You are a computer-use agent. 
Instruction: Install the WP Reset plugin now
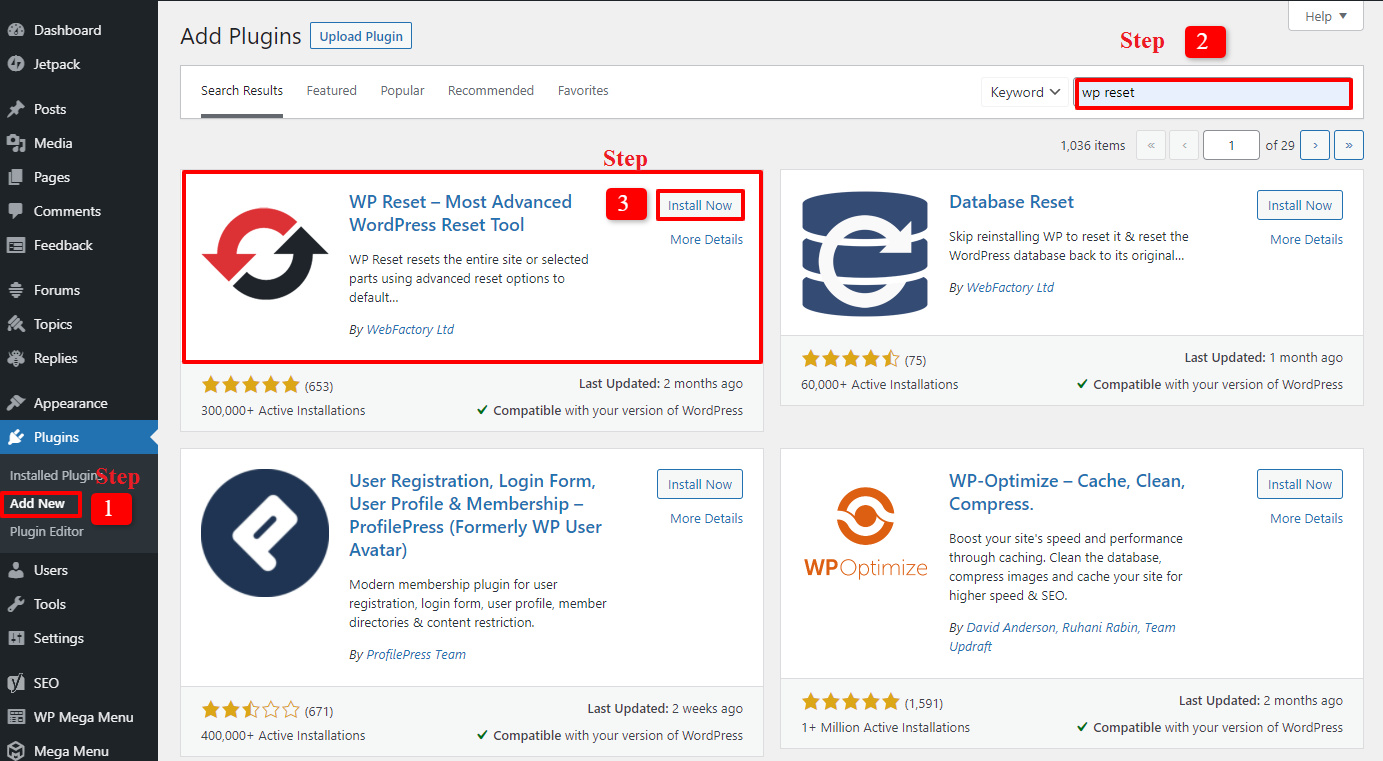[x=700, y=205]
